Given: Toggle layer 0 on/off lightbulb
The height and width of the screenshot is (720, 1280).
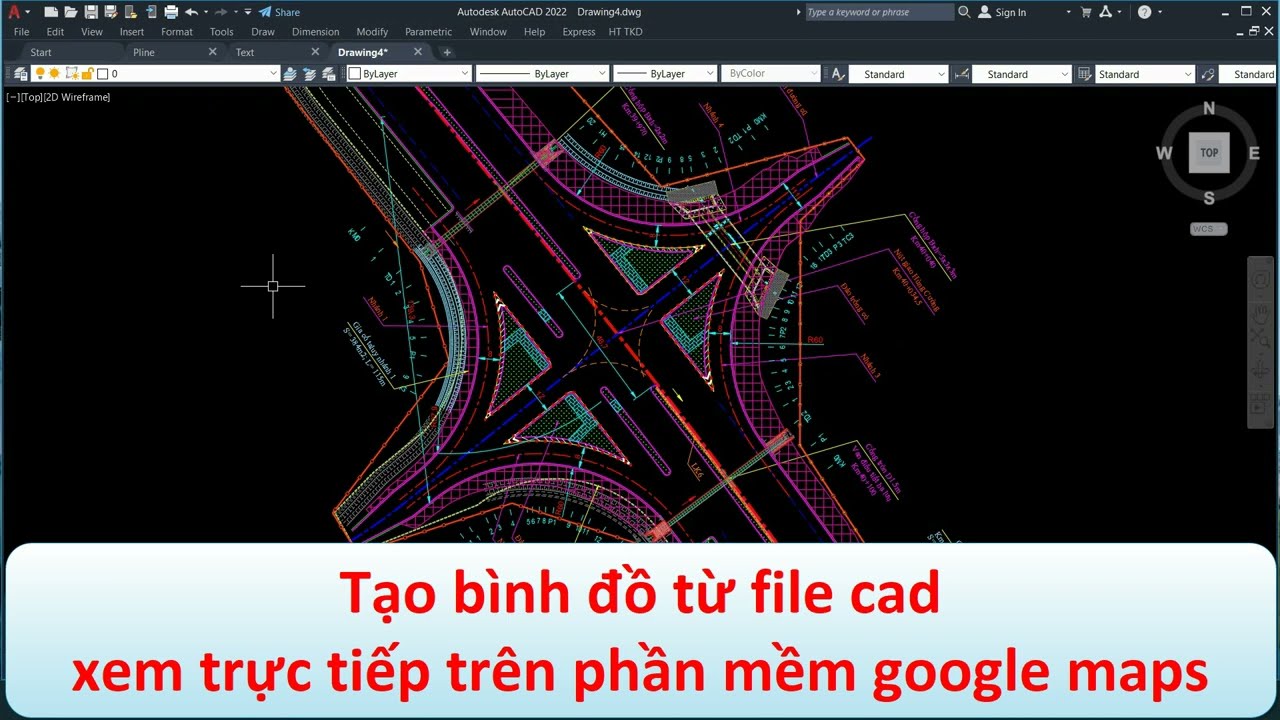Looking at the screenshot, I should [x=40, y=74].
